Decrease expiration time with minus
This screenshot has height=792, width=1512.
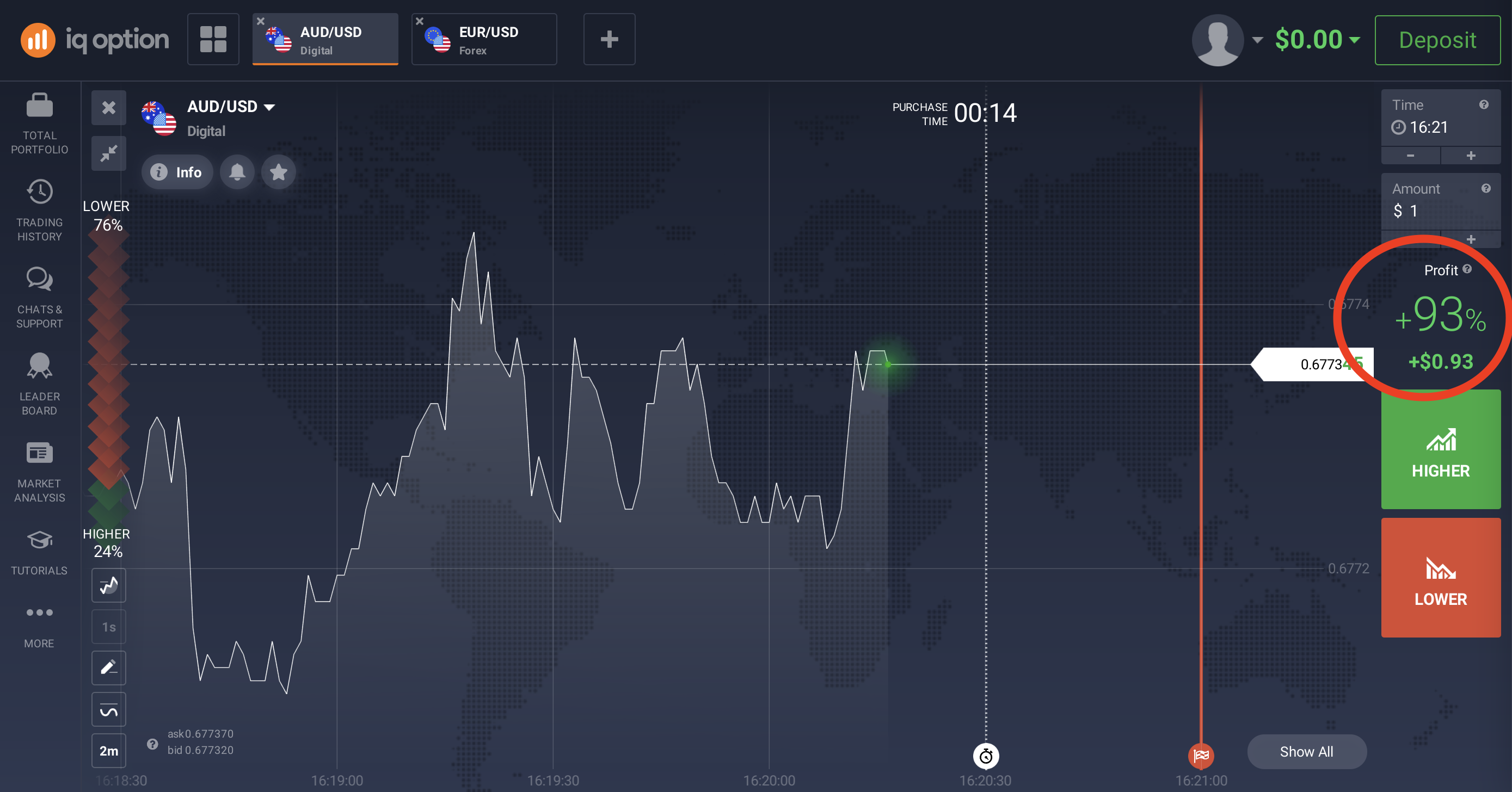coord(1410,156)
